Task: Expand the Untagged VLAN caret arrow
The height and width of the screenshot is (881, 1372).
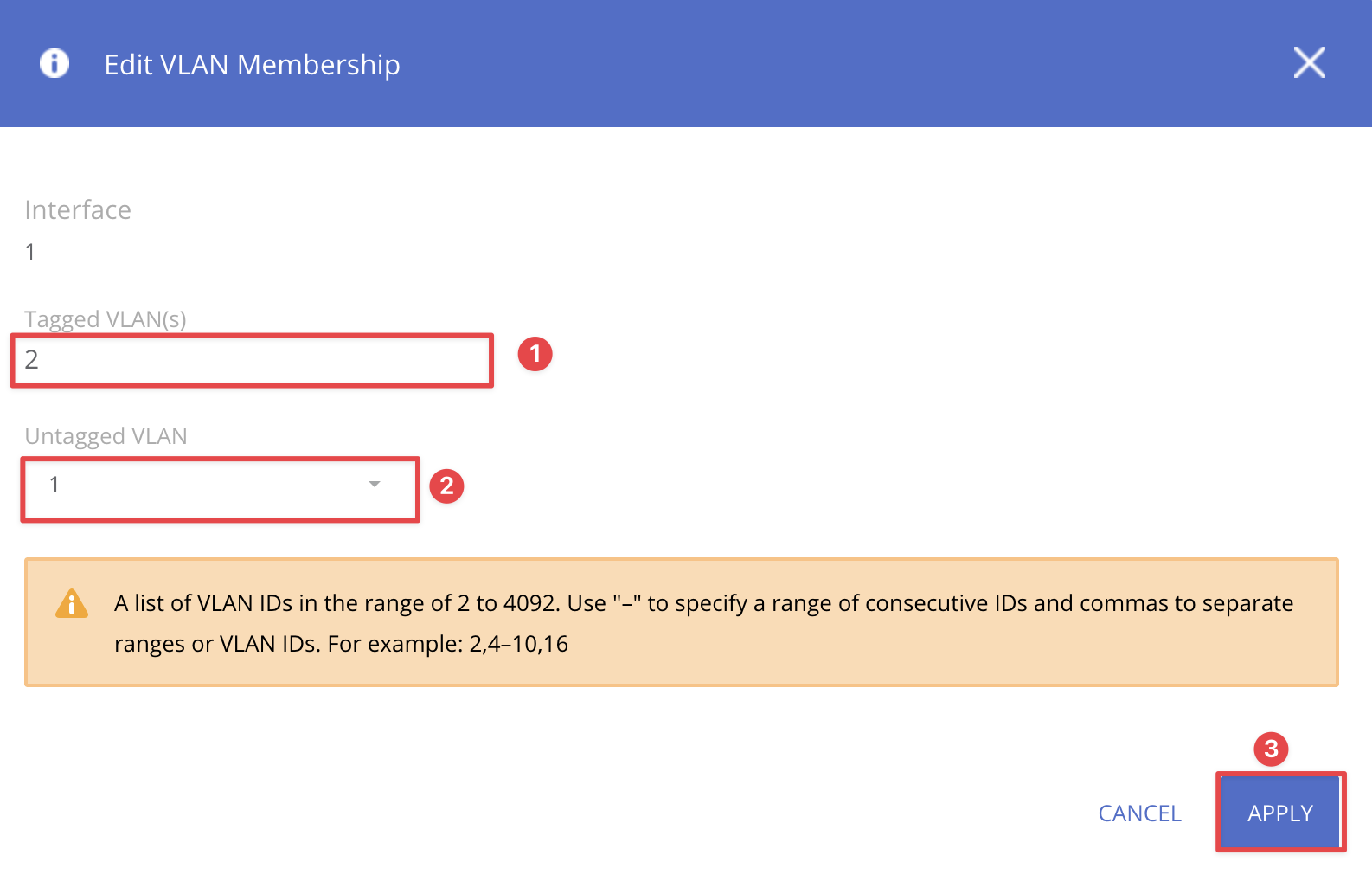Action: click(x=375, y=485)
